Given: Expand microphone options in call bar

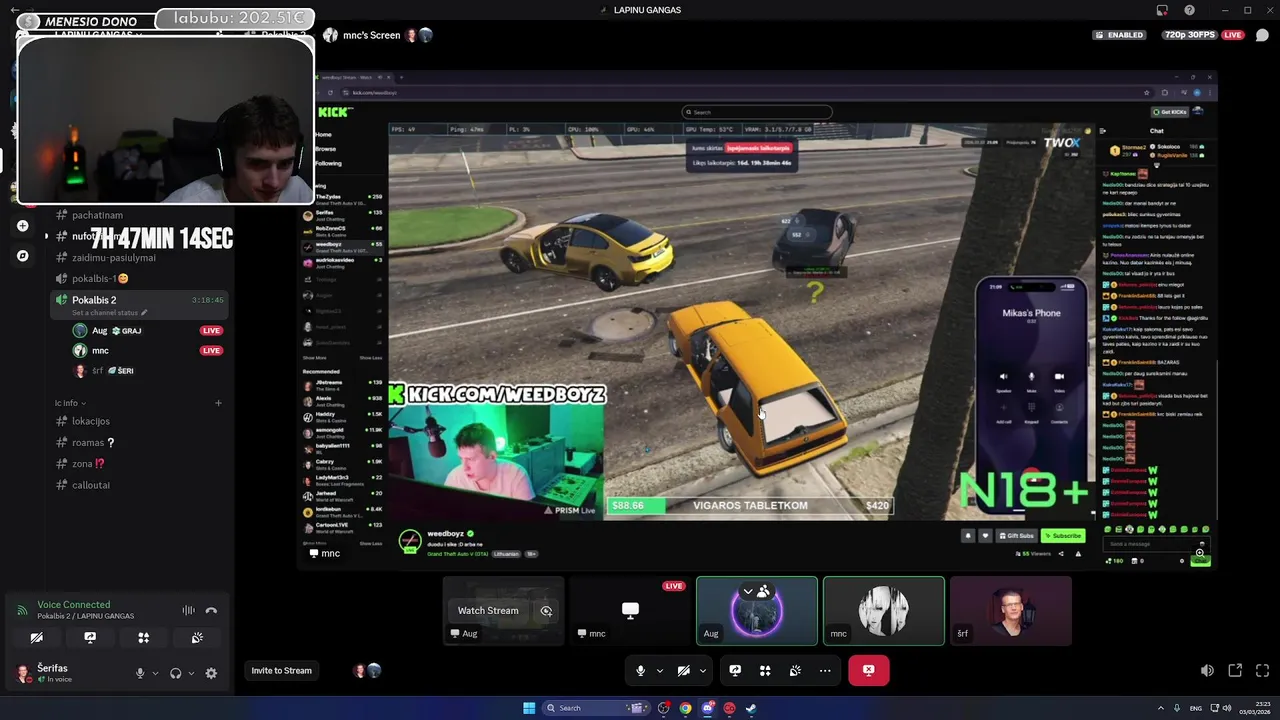Looking at the screenshot, I should point(659,671).
